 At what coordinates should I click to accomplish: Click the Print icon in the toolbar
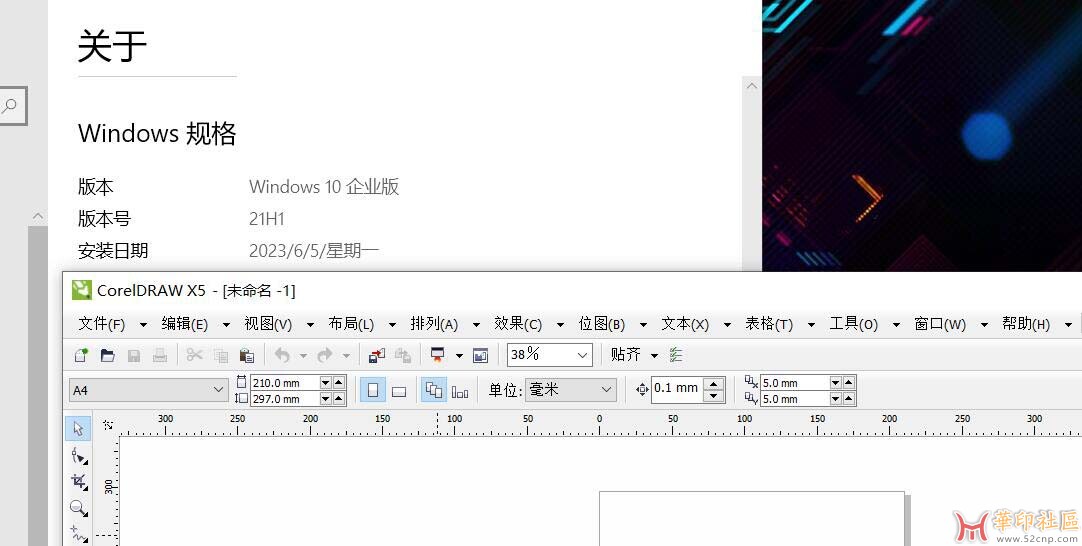tap(160, 355)
